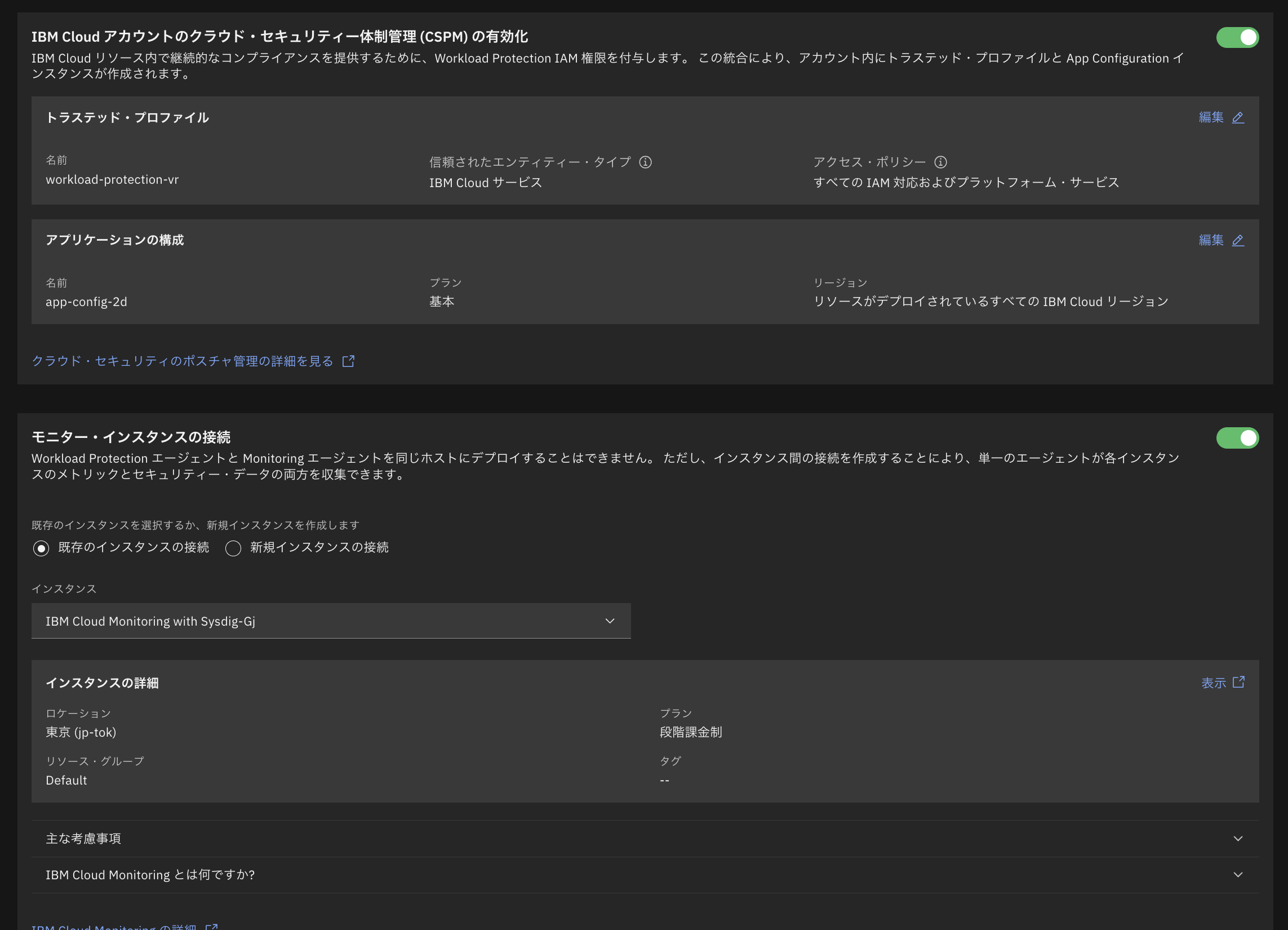1288x930 pixels.
Task: Click the pencil icon for App Configuration edit
Action: [1238, 240]
